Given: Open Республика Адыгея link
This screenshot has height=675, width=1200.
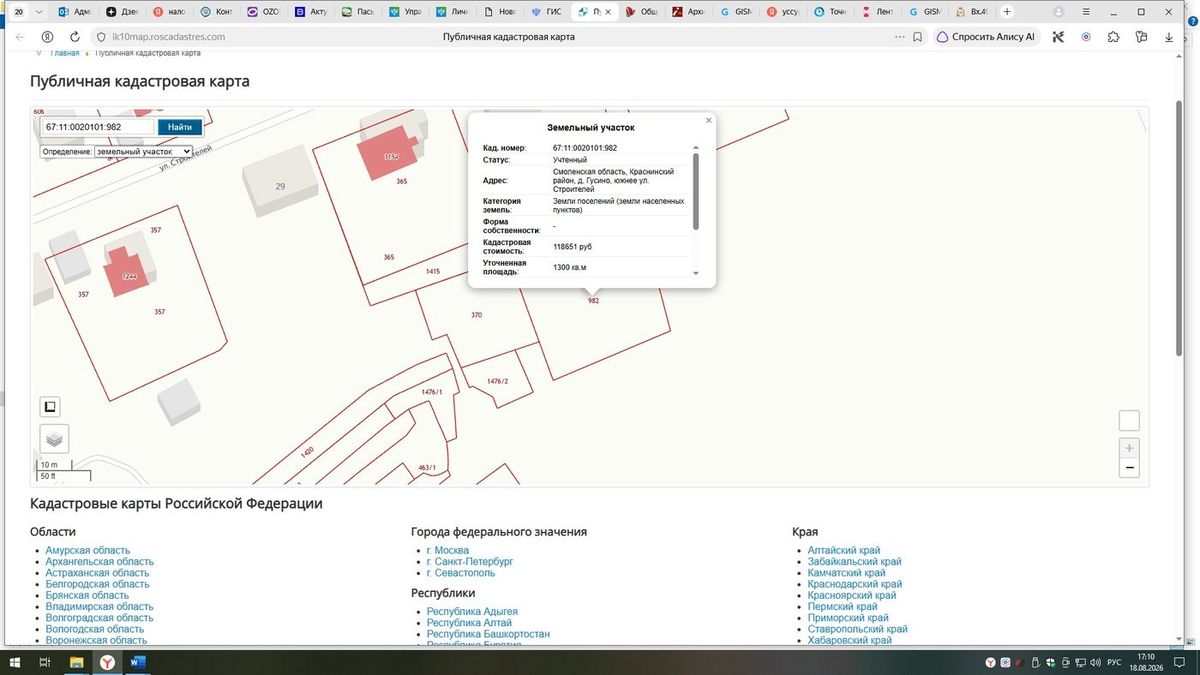Looking at the screenshot, I should point(472,611).
